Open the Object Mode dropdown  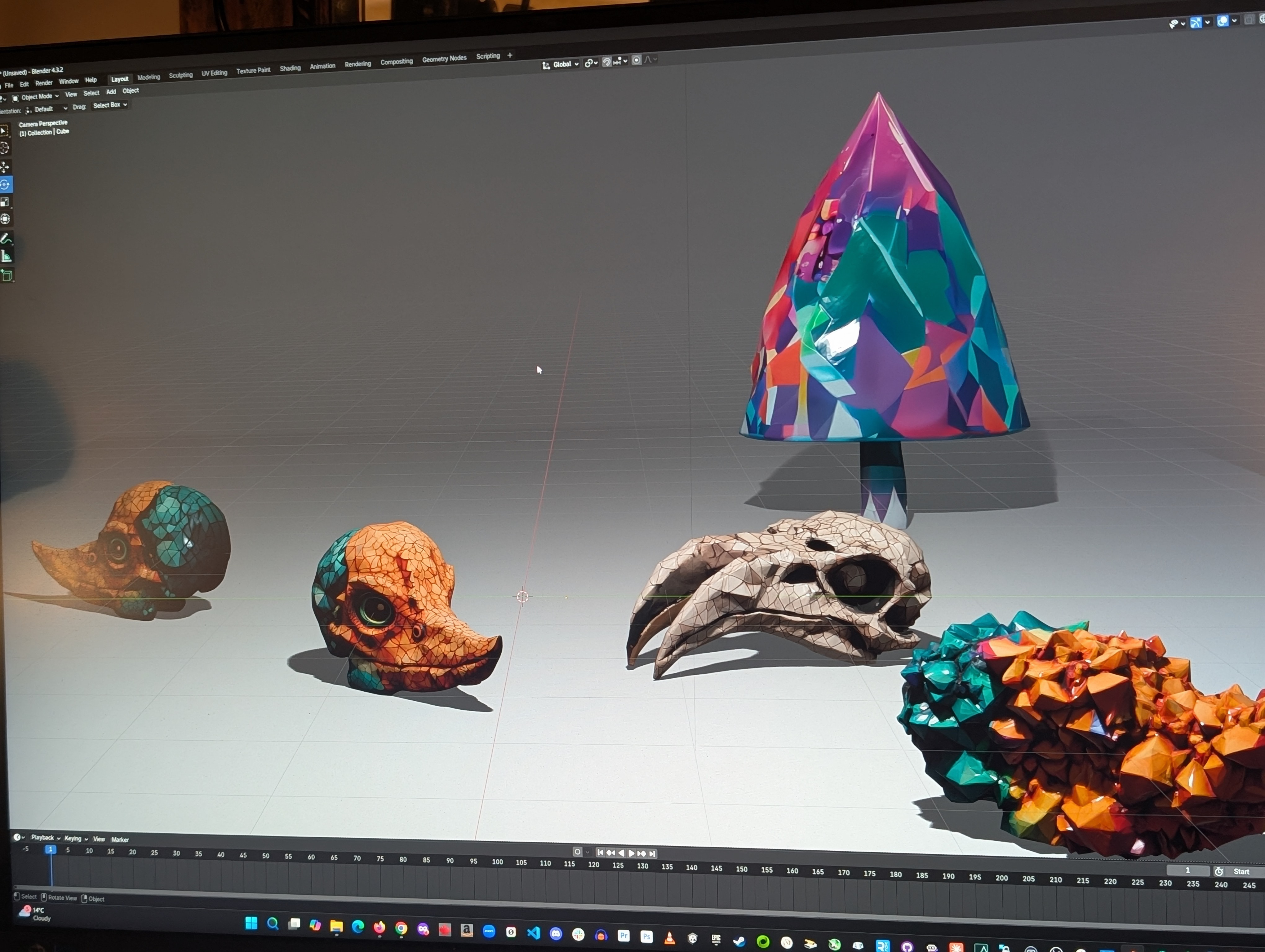coord(37,97)
